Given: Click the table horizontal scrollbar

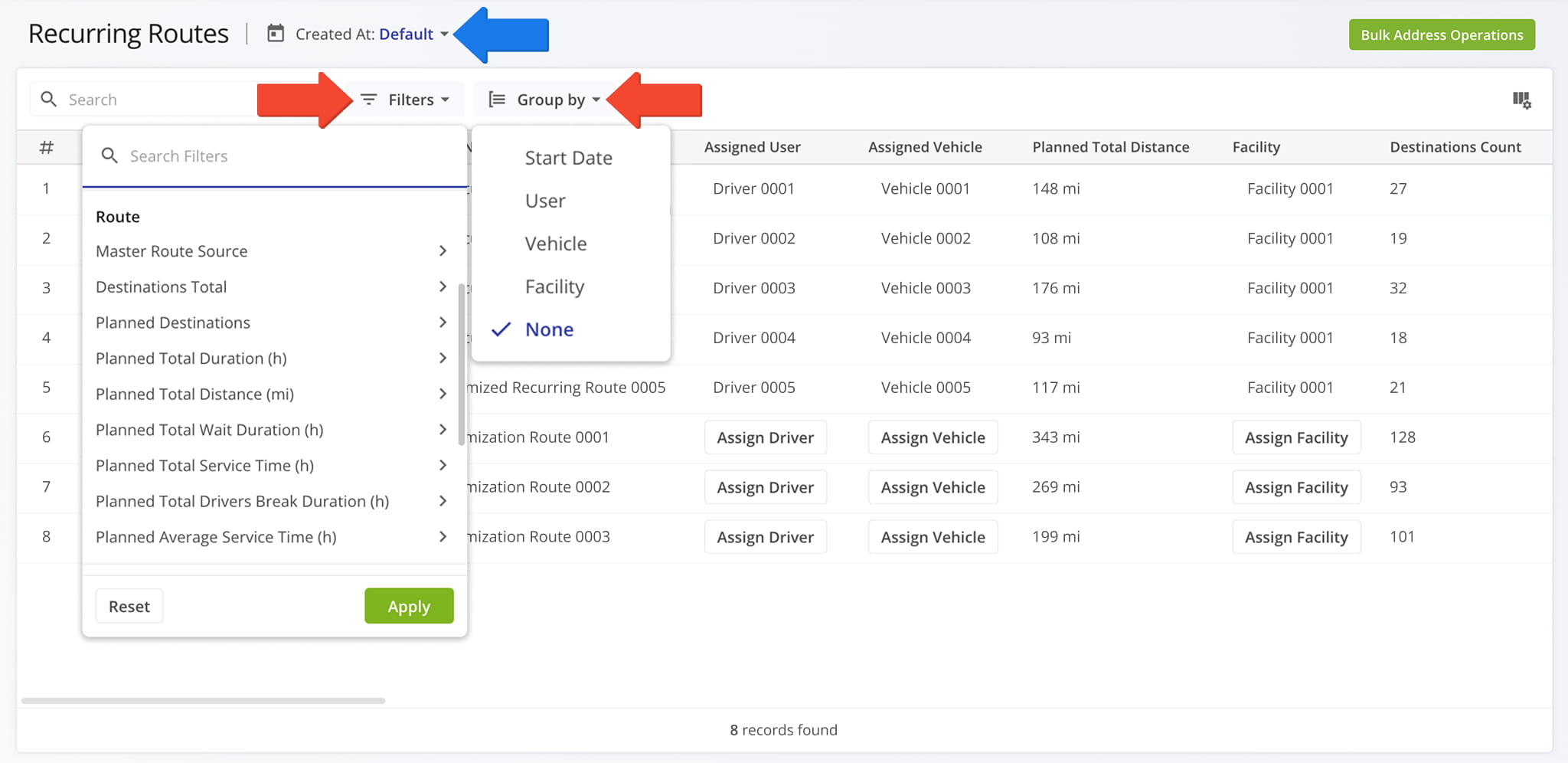Looking at the screenshot, I should 203,701.
